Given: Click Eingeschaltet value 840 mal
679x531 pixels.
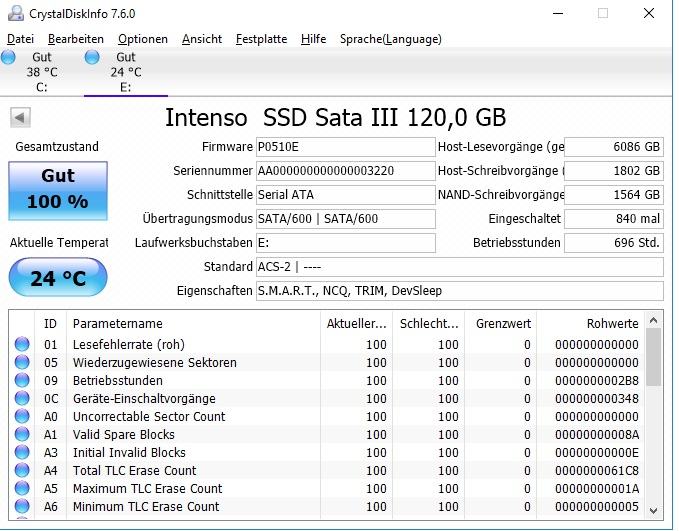Looking at the screenshot, I should 614,219.
